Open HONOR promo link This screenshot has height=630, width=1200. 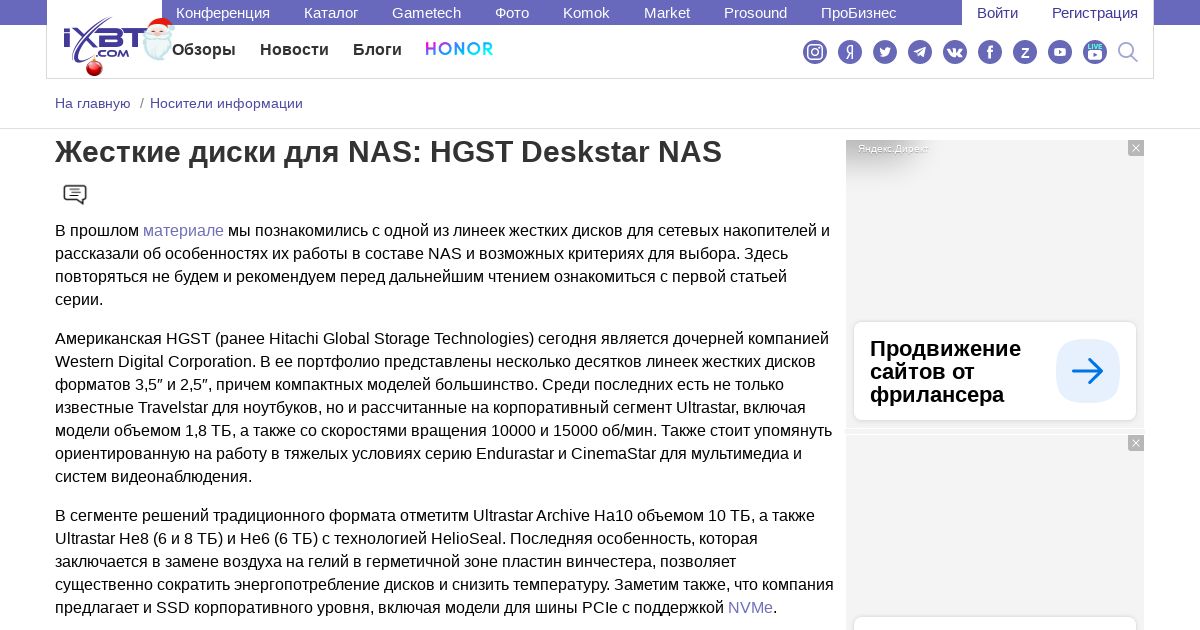point(459,49)
